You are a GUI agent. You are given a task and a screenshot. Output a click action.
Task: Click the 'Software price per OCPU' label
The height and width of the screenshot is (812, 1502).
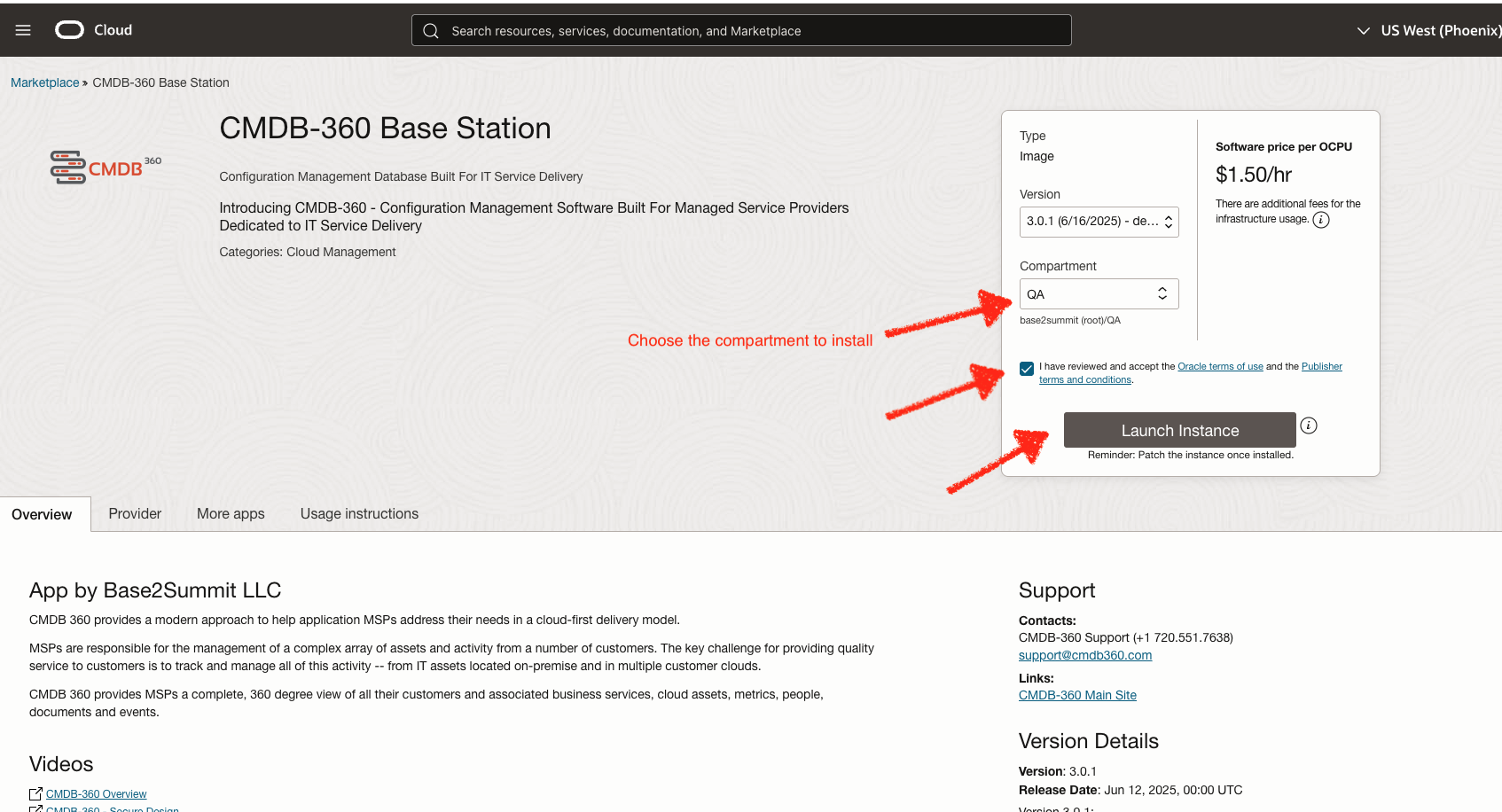[1284, 147]
